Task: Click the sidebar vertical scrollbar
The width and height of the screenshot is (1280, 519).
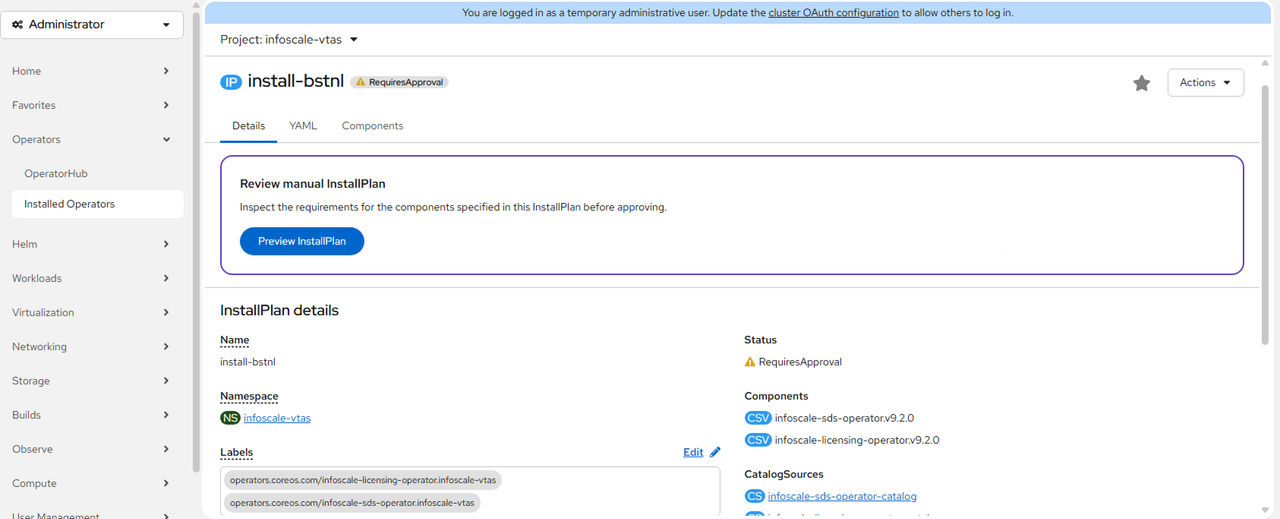Action: (196, 240)
